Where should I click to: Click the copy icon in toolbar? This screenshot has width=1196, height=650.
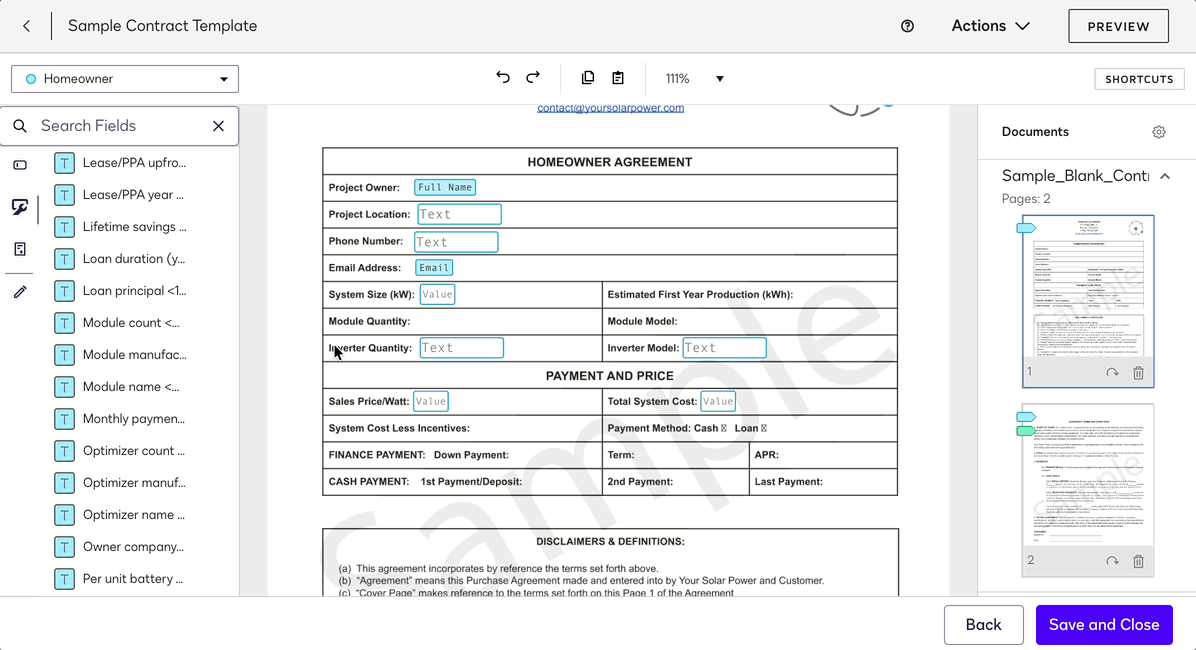[x=588, y=78]
